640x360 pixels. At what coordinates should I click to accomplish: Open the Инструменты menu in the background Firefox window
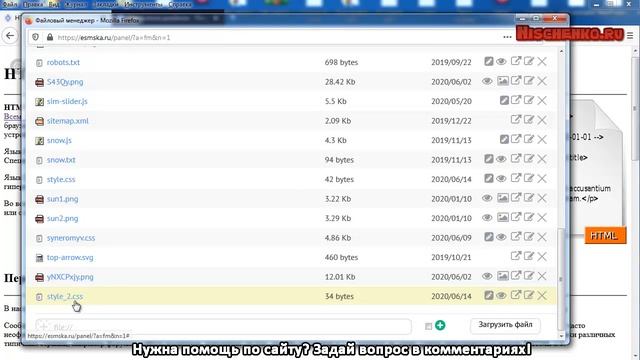point(142,4)
